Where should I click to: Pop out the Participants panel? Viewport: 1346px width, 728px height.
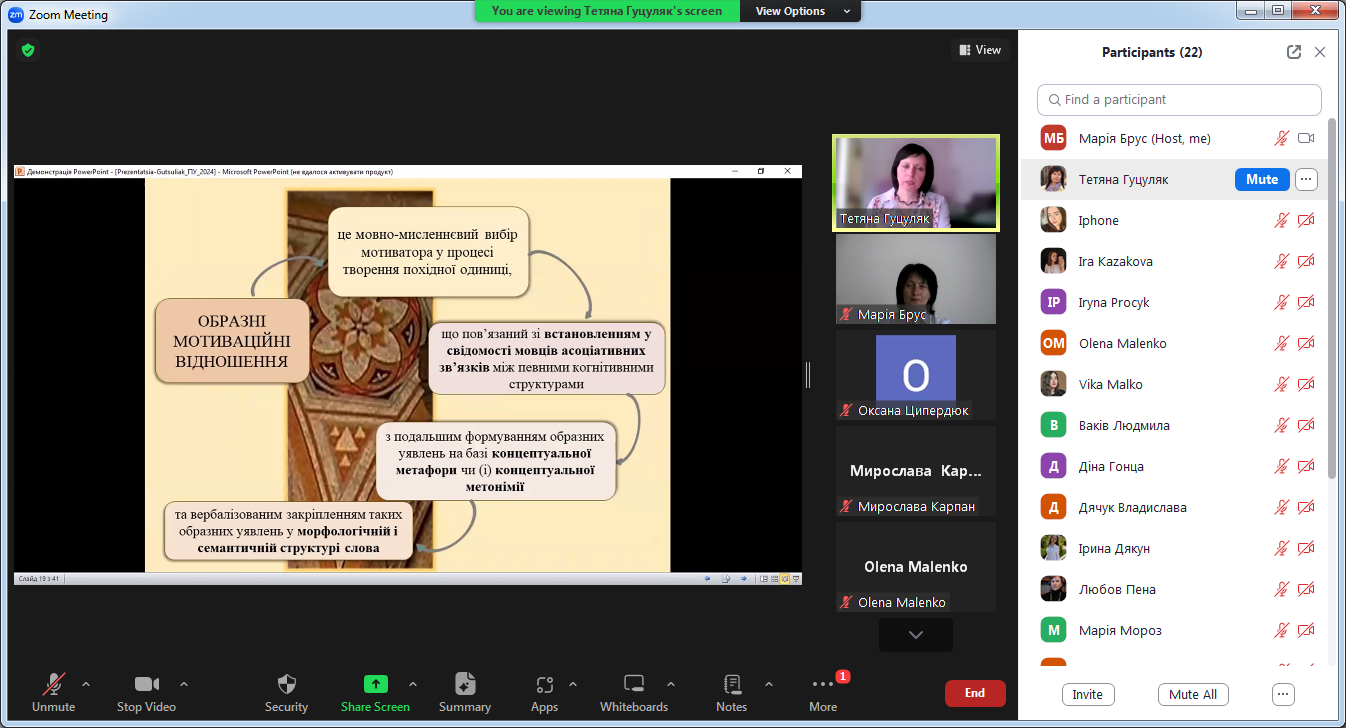(1294, 52)
